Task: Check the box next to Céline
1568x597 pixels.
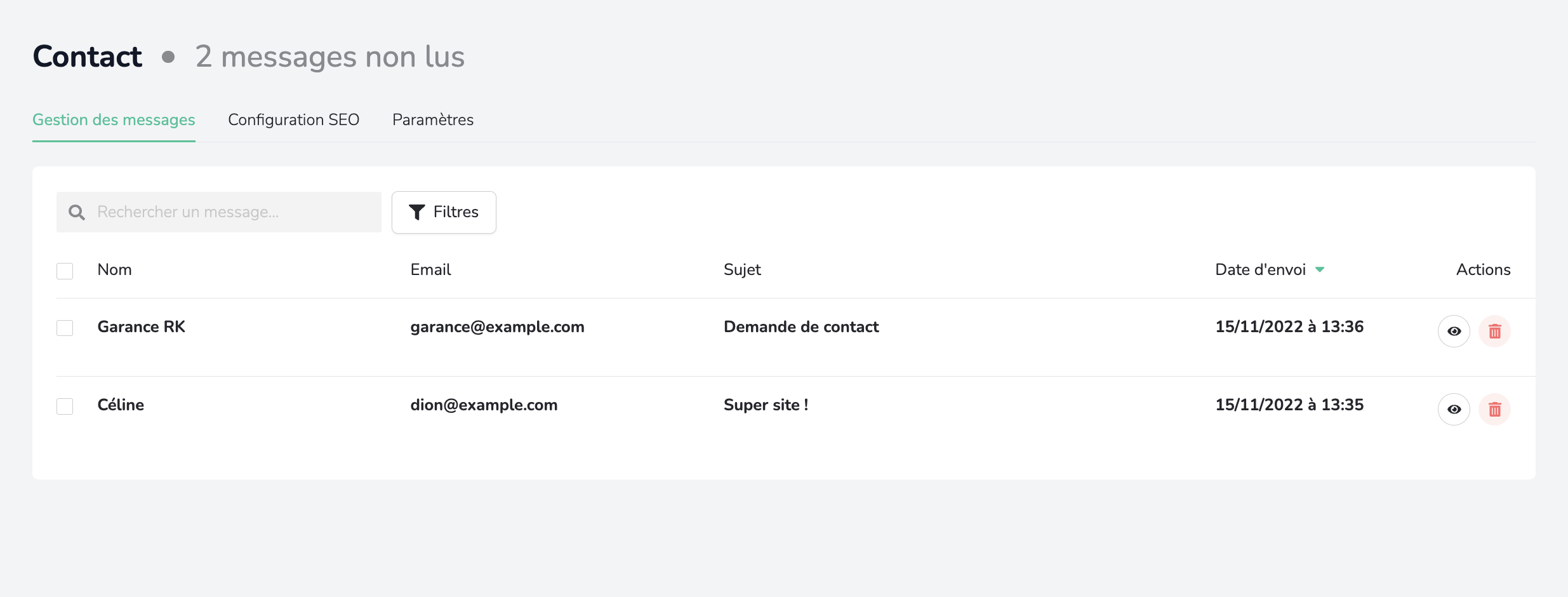Action: [65, 406]
